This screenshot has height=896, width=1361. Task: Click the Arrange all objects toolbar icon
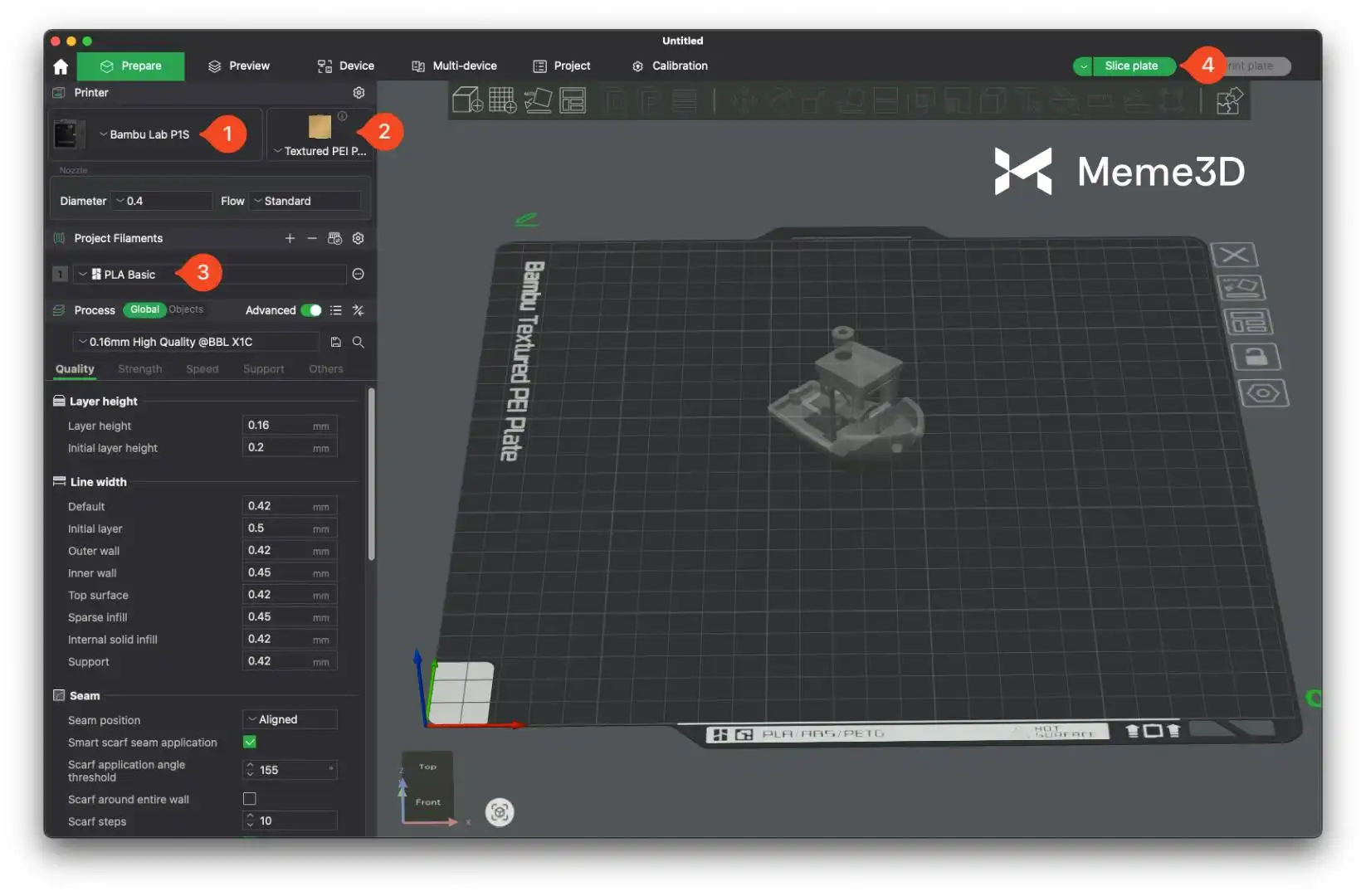pos(573,100)
